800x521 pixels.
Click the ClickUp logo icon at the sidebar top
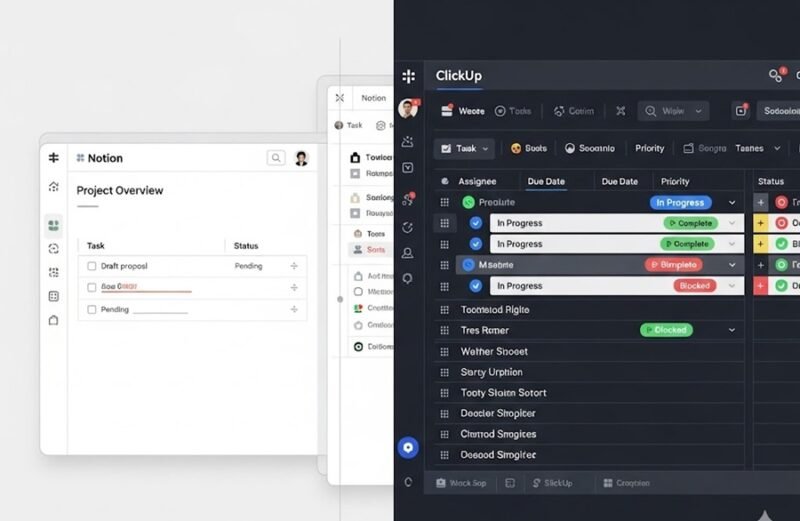[409, 77]
